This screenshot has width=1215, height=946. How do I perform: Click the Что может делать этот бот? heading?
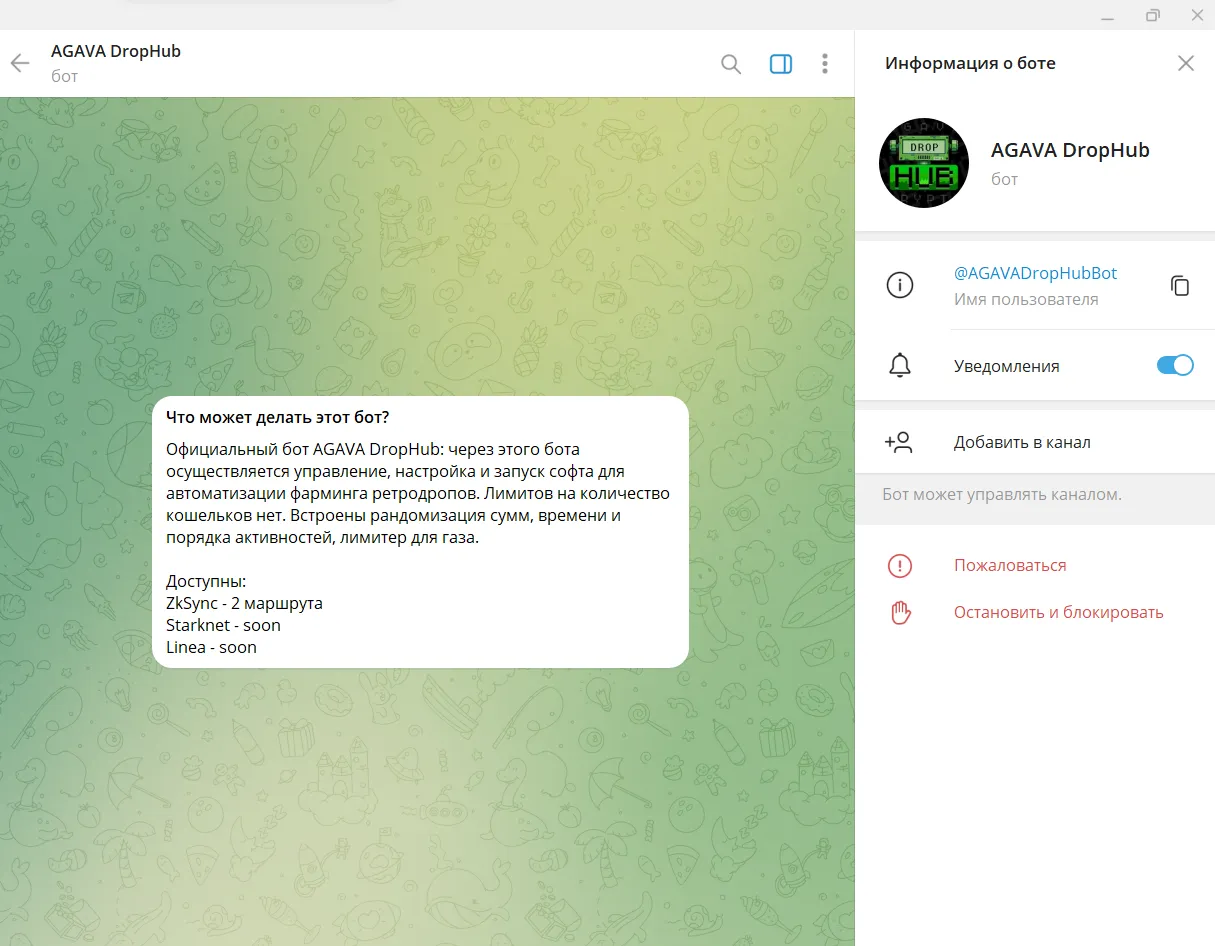click(278, 417)
